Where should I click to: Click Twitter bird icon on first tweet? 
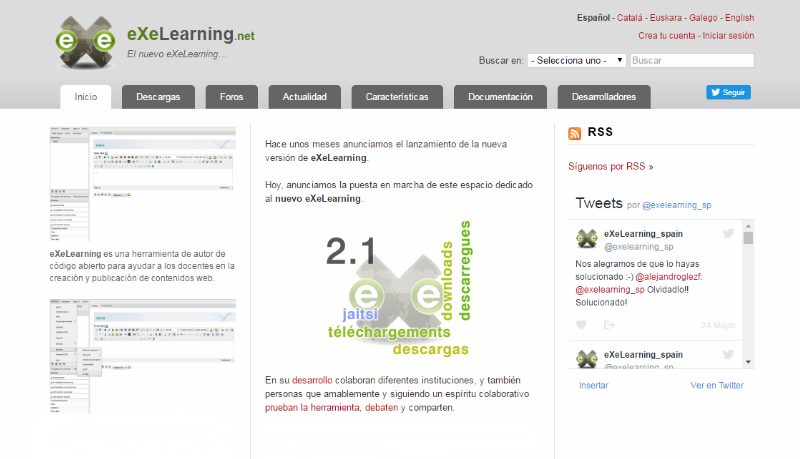click(x=728, y=233)
